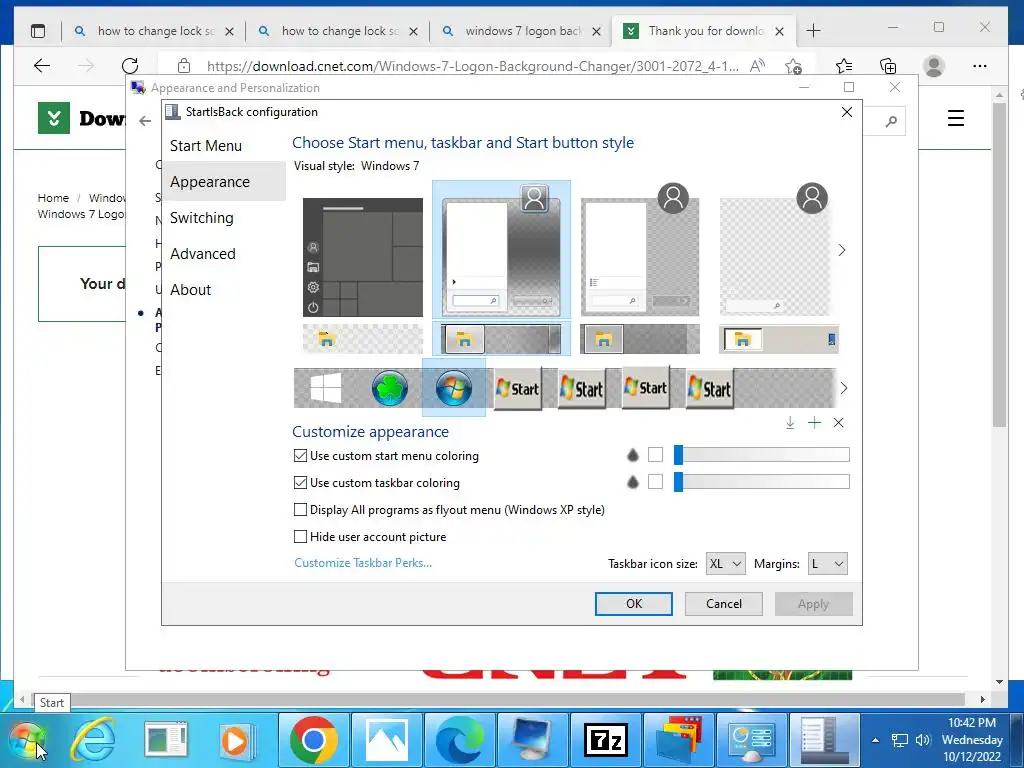
Task: Open the Switching settings section
Action: coord(202,217)
